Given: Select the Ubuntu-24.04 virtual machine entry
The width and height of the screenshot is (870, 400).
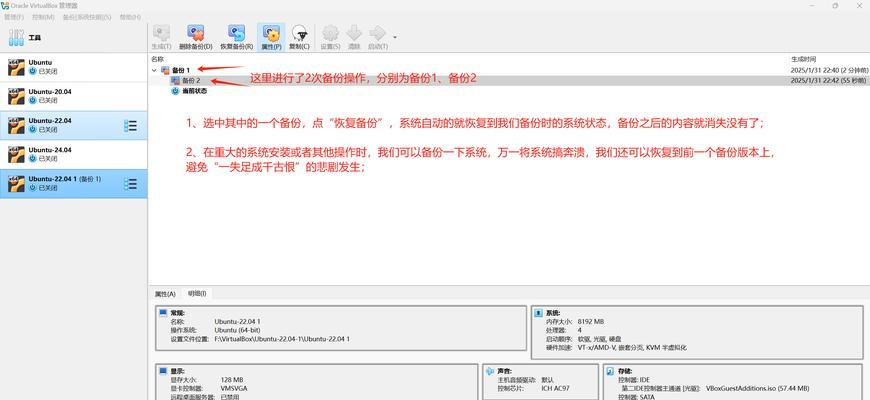Looking at the screenshot, I should [73, 154].
